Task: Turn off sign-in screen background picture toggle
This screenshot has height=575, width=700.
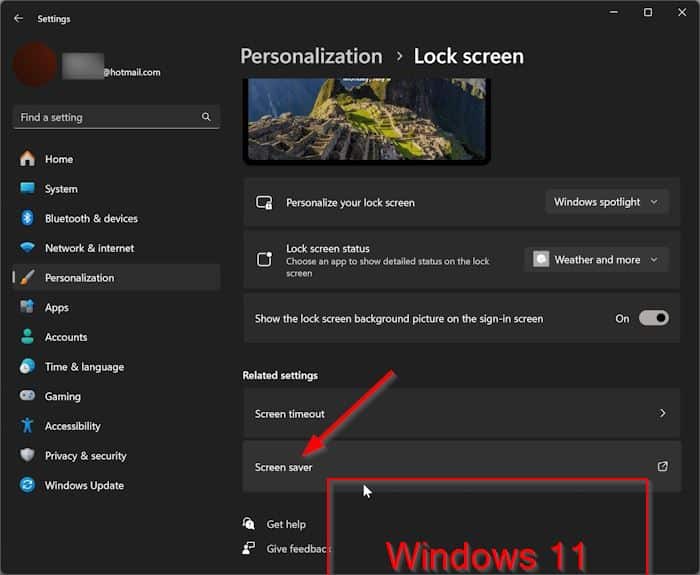Action: (654, 318)
